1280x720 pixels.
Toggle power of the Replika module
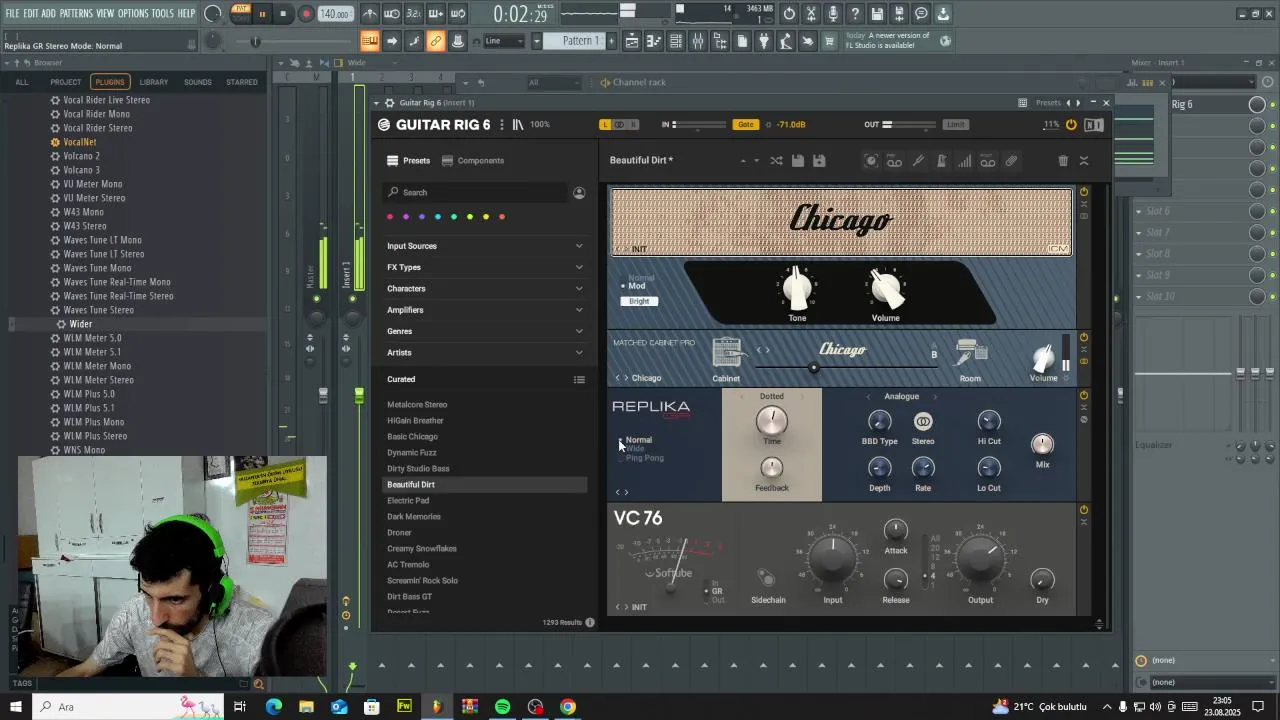pos(1083,395)
